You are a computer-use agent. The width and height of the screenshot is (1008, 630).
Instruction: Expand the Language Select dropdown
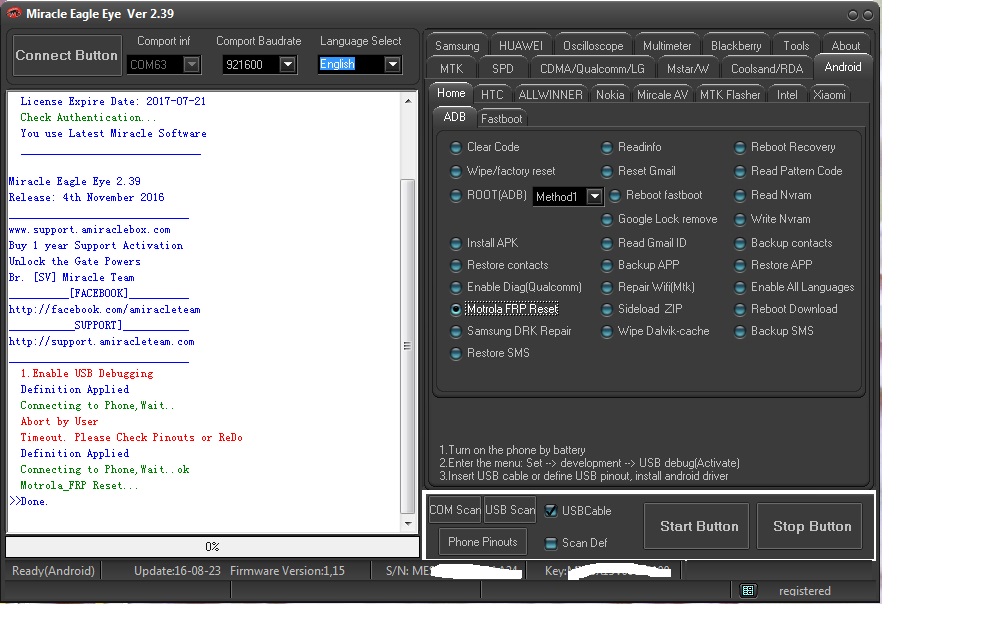(x=392, y=64)
